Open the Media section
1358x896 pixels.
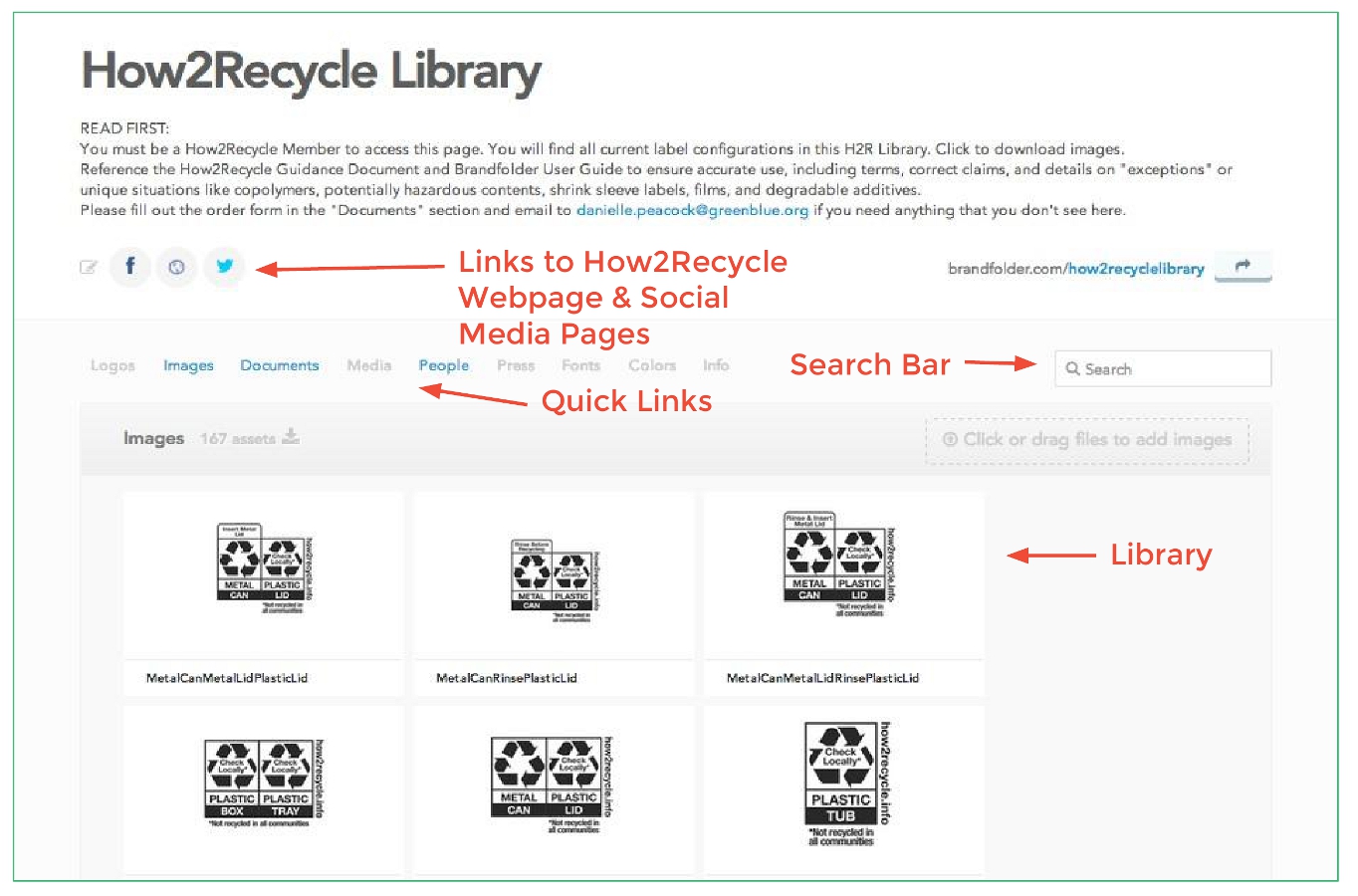[368, 365]
